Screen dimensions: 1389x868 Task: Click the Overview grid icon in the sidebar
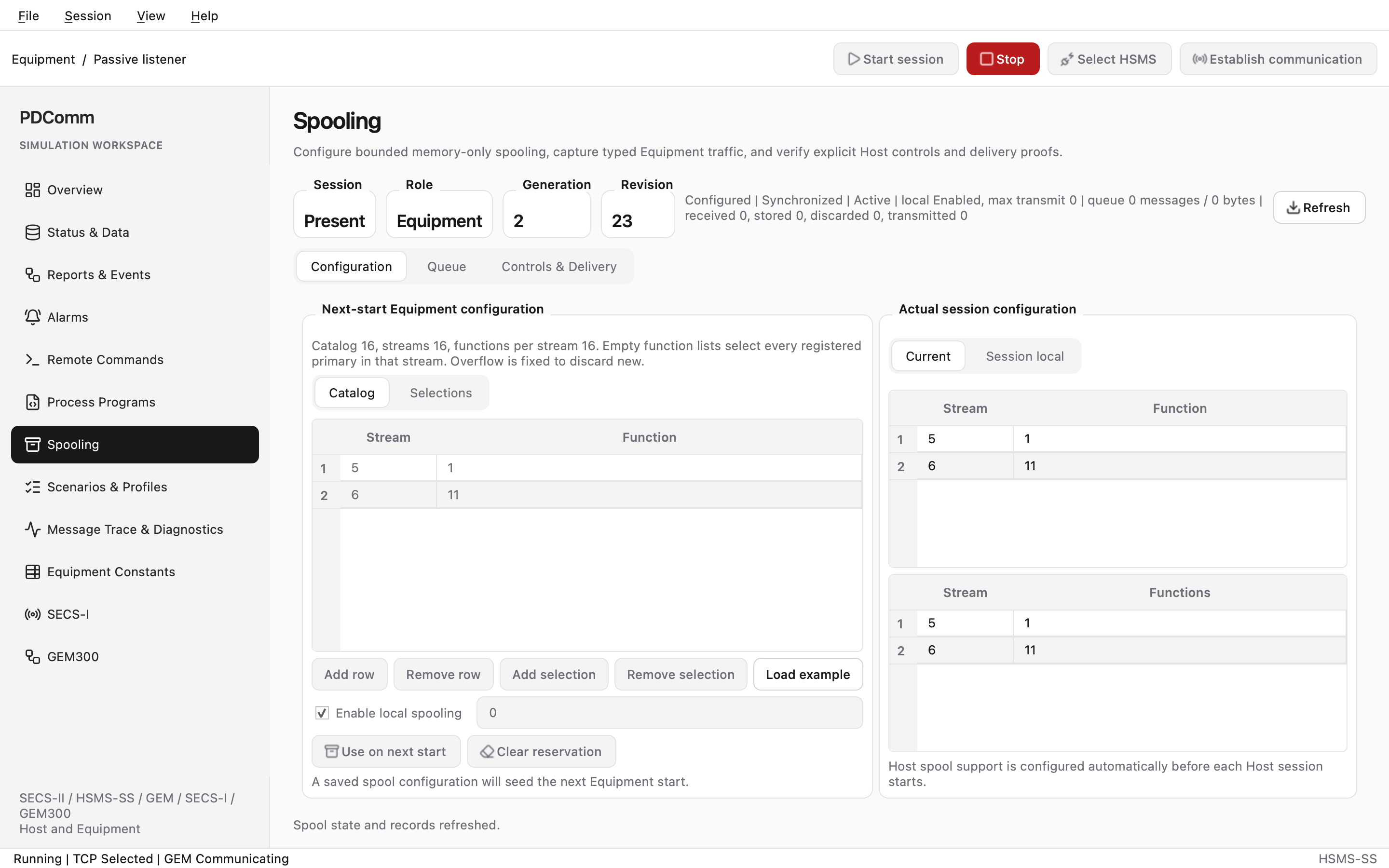[x=32, y=190]
